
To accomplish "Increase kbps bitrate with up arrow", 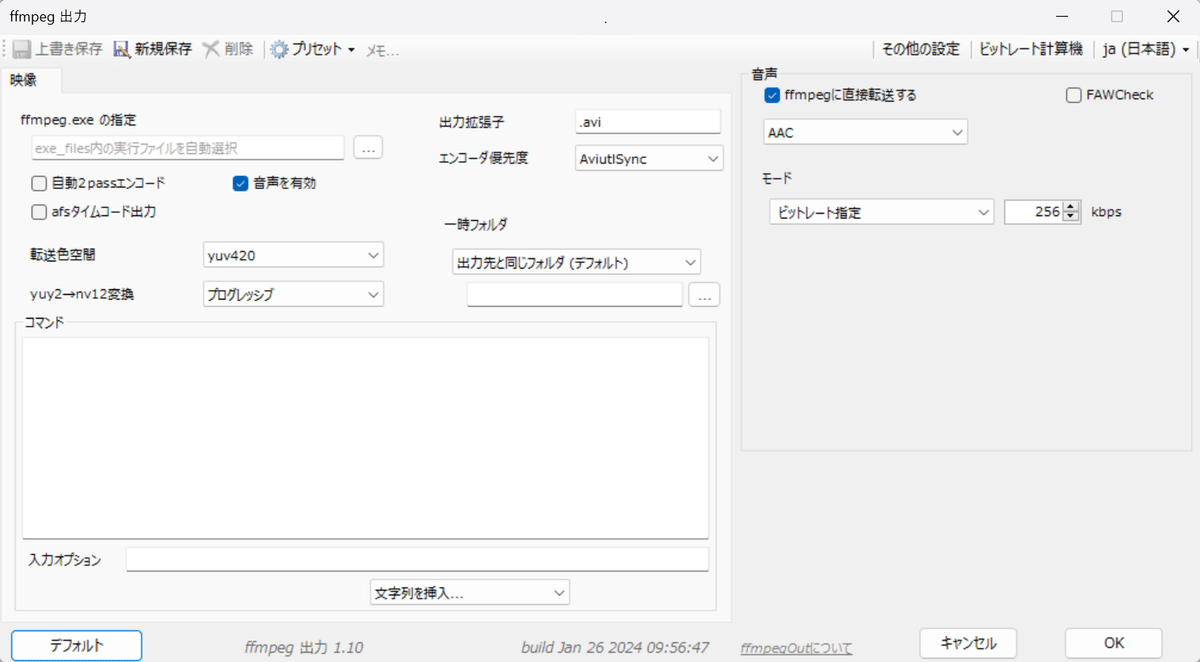I will [x=1072, y=207].
